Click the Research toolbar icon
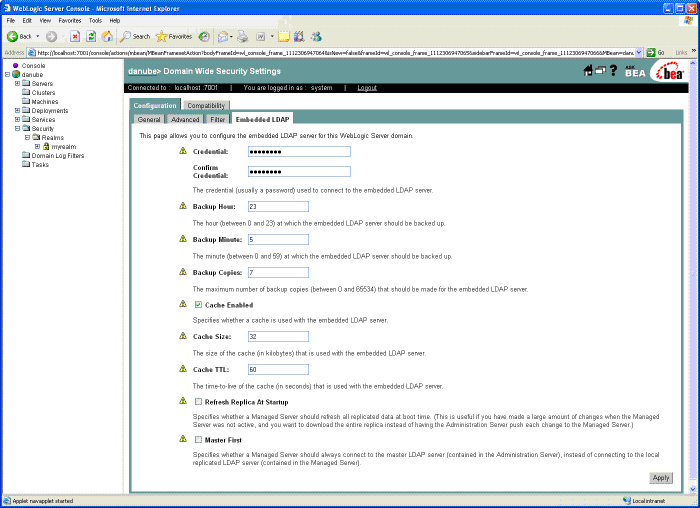Screen dimensions: 700x508 pyautogui.click(x=299, y=37)
